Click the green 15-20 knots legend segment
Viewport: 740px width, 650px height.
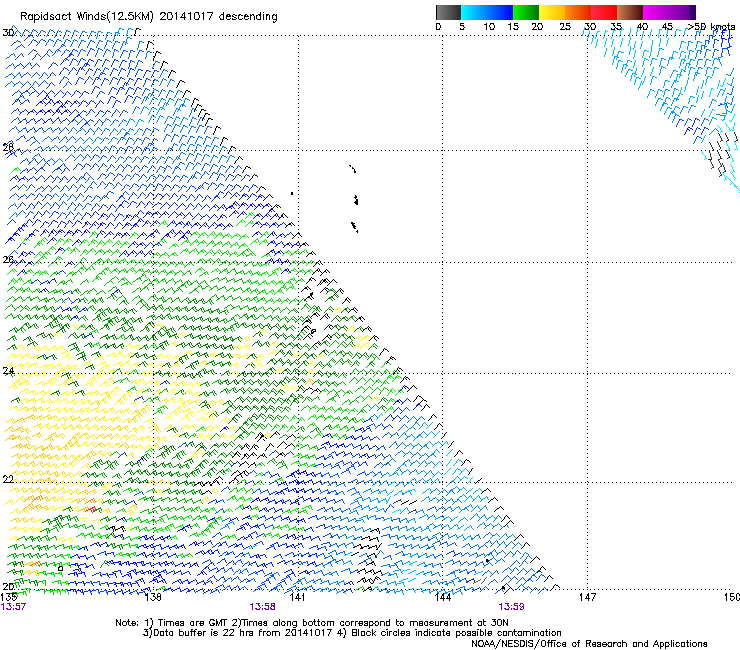point(526,12)
